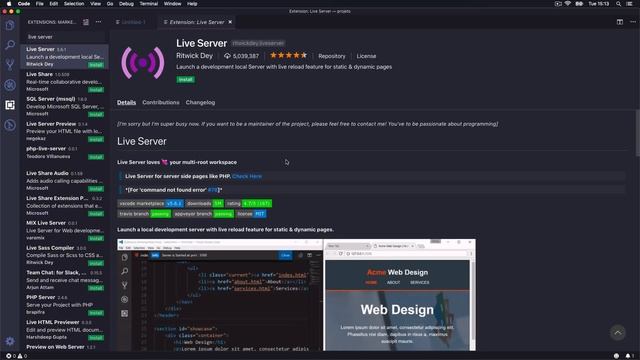Click the Wi-Fi status icon
This screenshot has width=640, height=360.
click(x=568, y=4)
